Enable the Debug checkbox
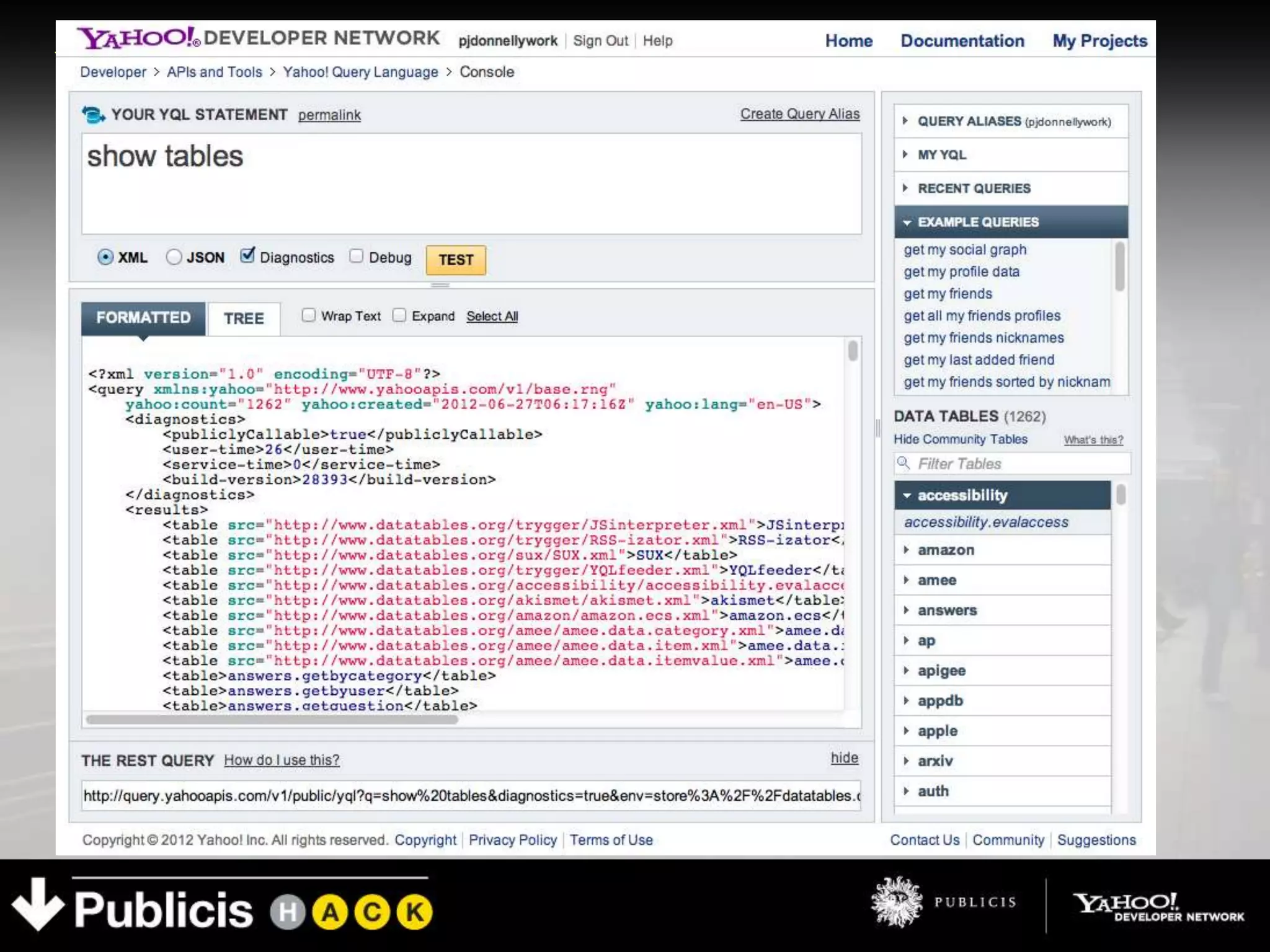 coord(356,256)
